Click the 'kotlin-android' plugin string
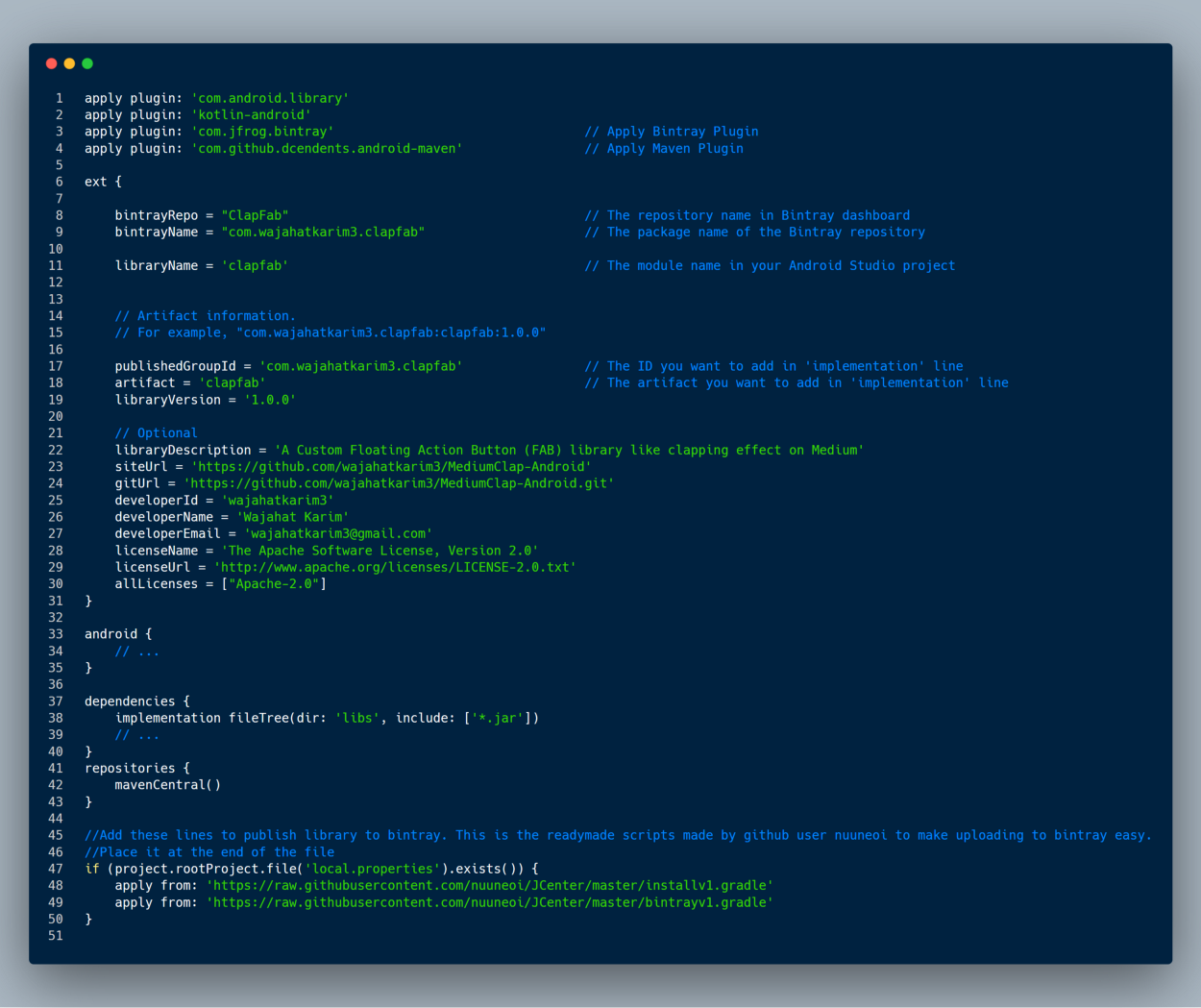Image resolution: width=1201 pixels, height=1008 pixels. [x=251, y=114]
